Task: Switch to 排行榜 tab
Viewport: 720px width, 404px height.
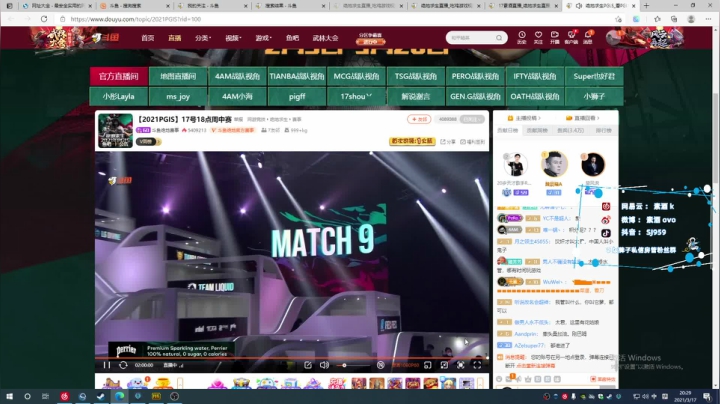Action: [x=603, y=130]
